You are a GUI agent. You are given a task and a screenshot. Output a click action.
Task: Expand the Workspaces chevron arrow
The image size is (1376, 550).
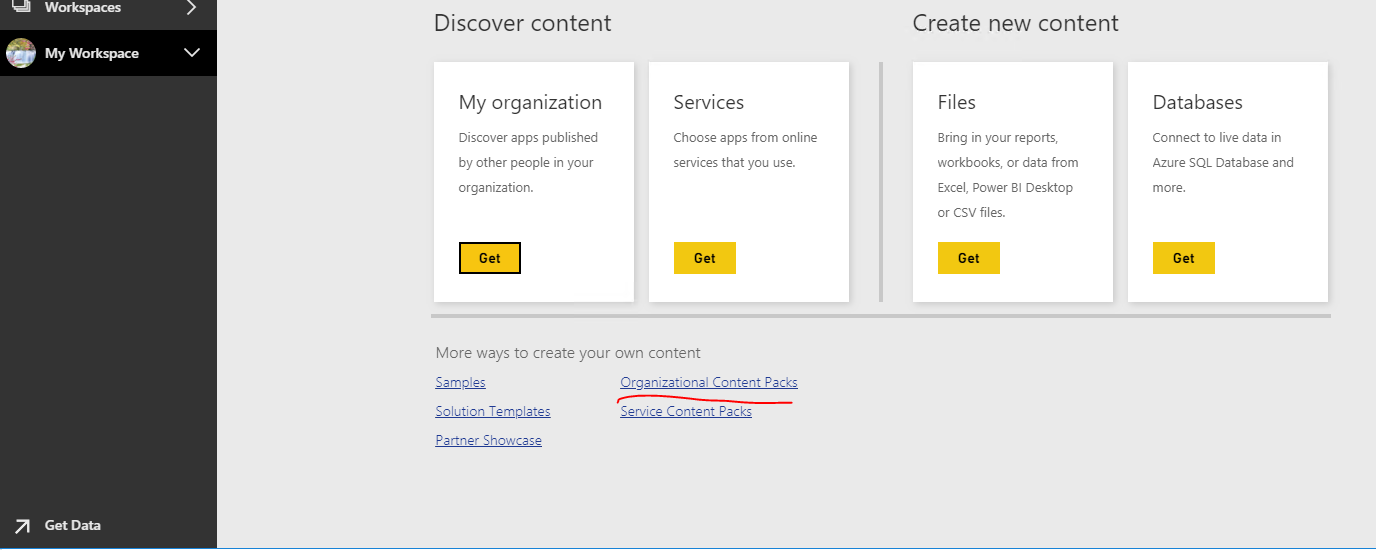[x=191, y=8]
